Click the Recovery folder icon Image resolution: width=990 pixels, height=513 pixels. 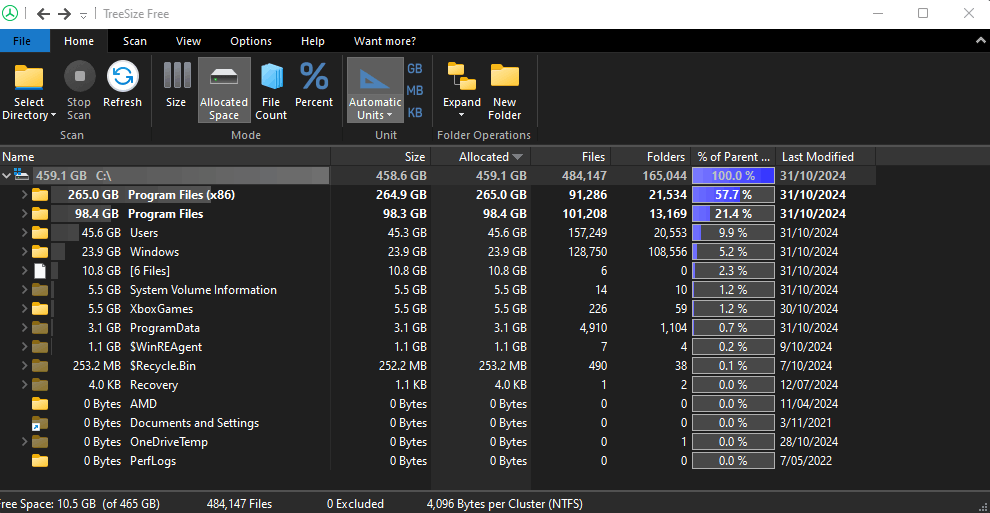[x=40, y=384]
